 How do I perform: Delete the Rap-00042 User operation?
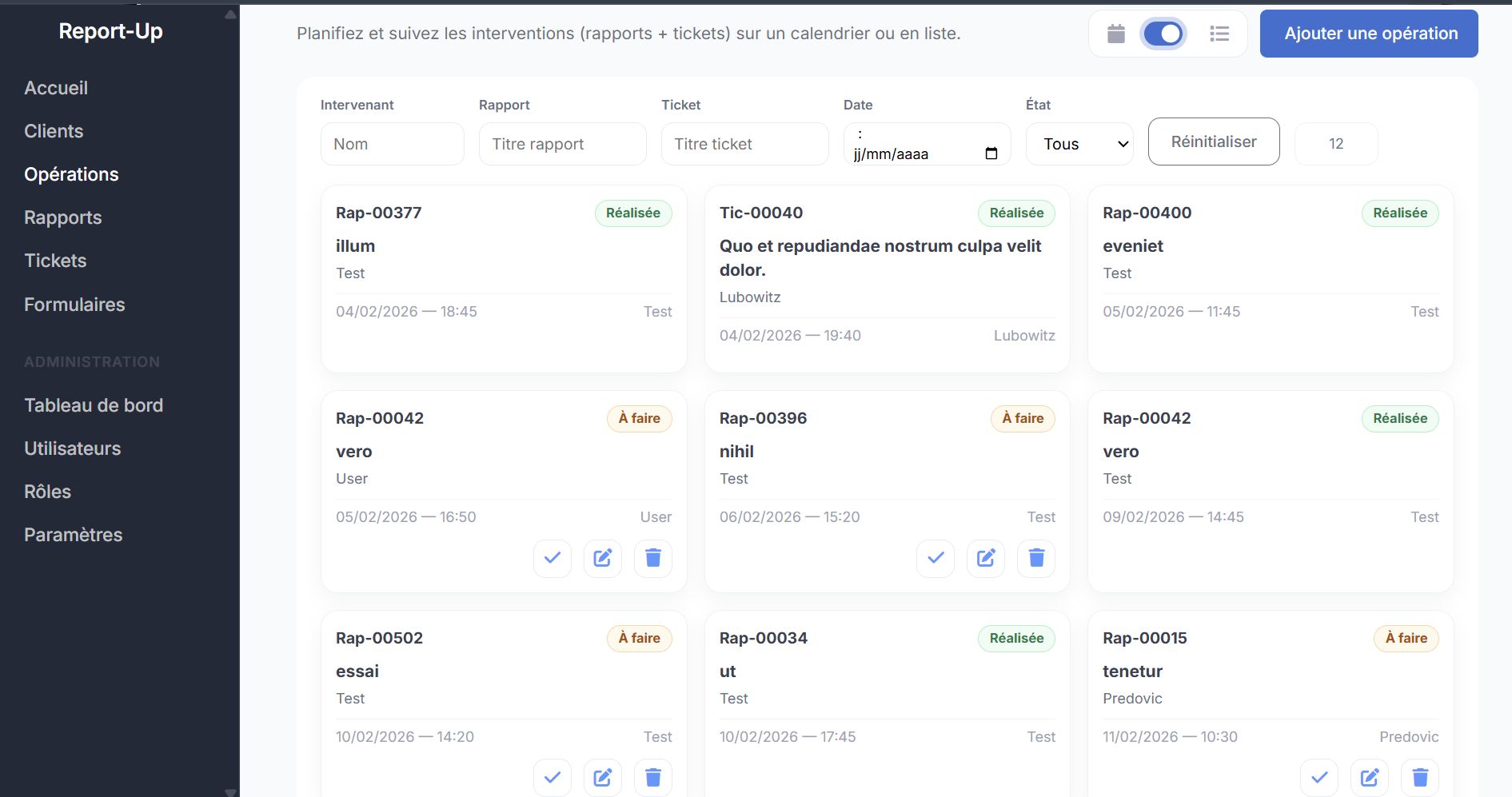coord(653,558)
